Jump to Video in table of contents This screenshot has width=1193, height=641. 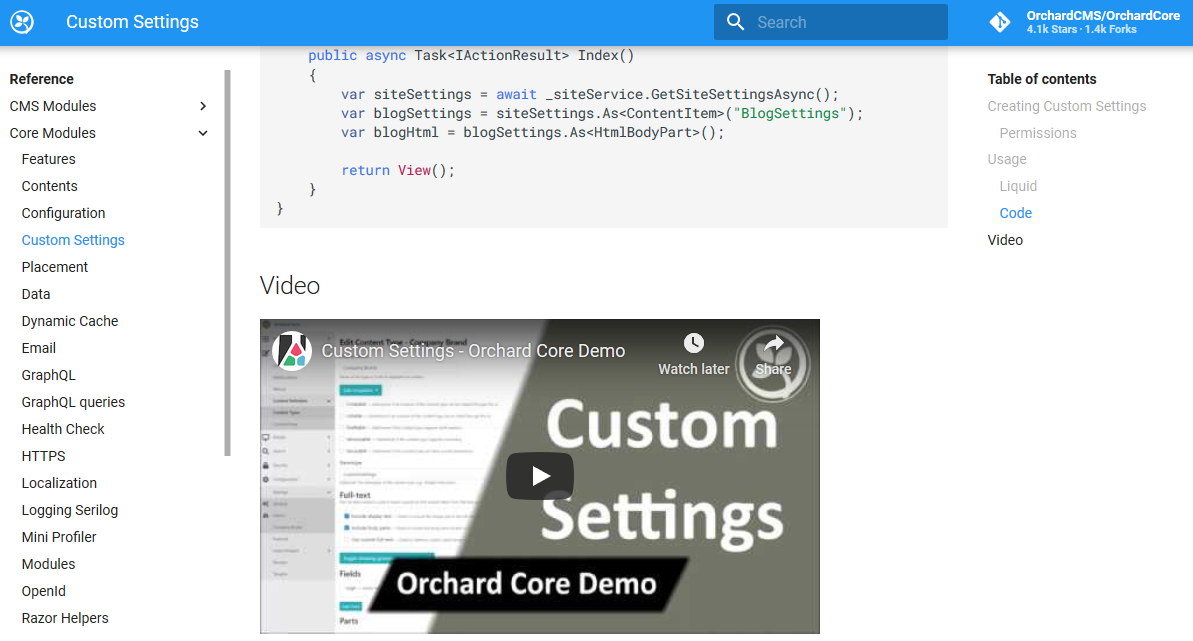[1005, 241]
